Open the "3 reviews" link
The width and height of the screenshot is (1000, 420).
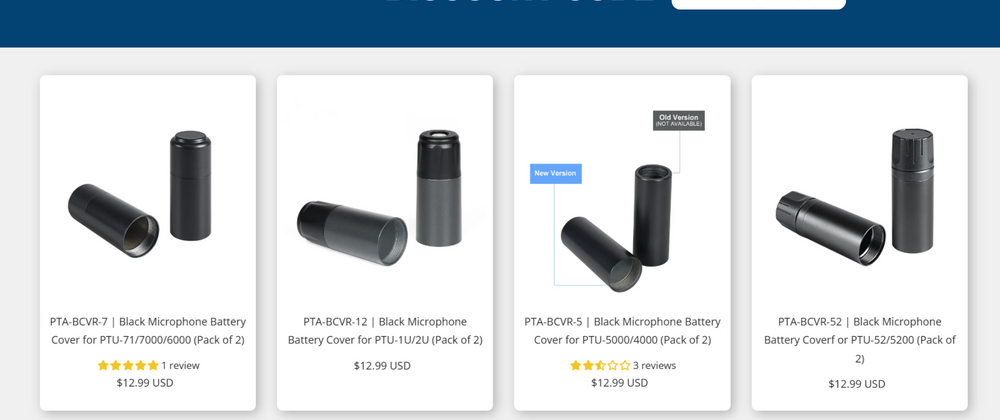655,366
